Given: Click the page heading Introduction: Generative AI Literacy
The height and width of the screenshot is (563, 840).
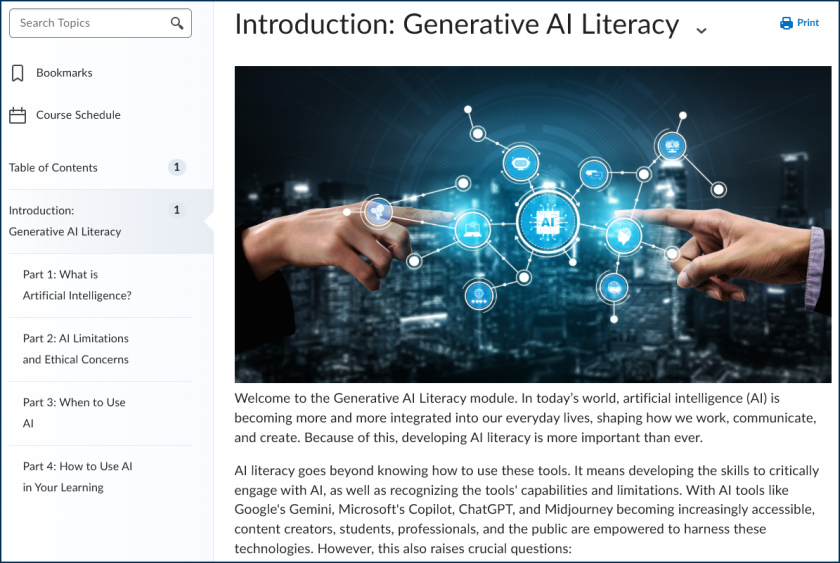Looking at the screenshot, I should click(x=457, y=25).
